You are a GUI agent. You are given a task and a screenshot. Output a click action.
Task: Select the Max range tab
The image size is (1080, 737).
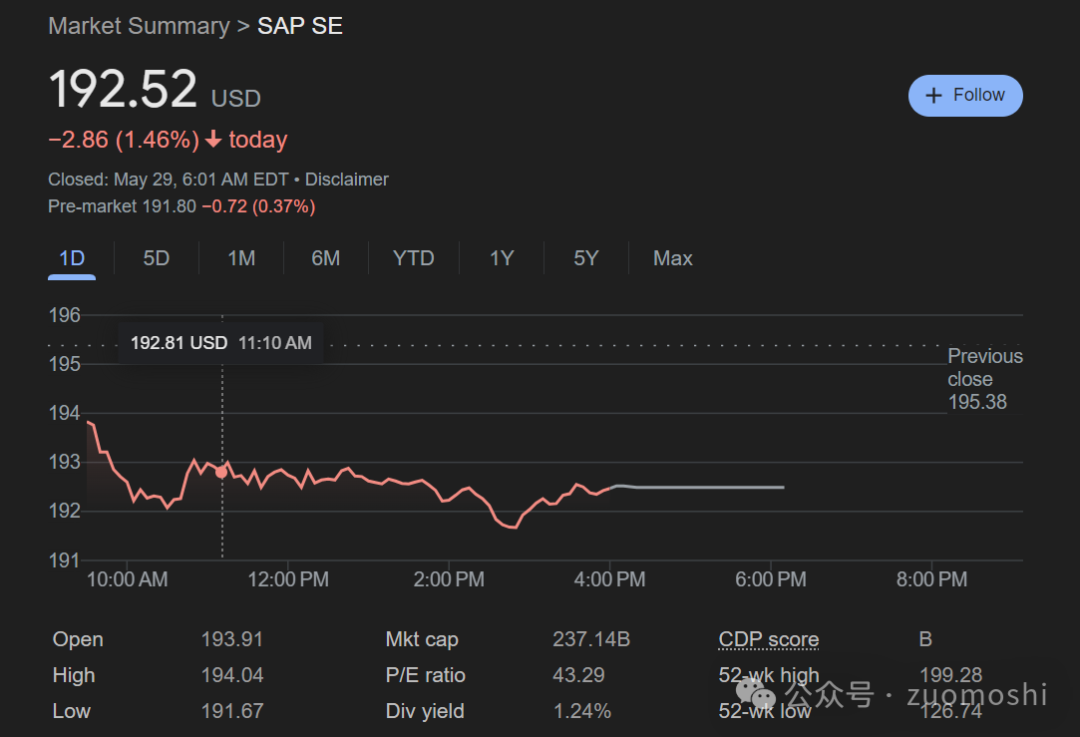(672, 258)
